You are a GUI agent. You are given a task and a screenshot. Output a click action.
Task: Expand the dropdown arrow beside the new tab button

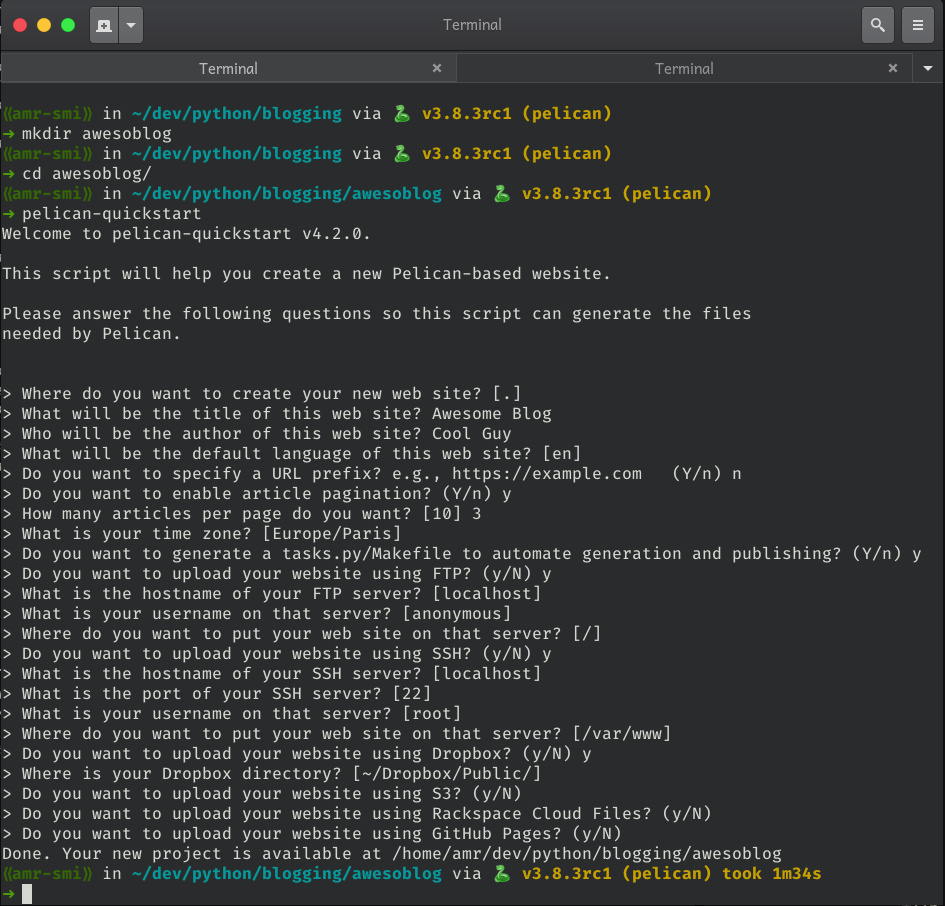(x=131, y=25)
